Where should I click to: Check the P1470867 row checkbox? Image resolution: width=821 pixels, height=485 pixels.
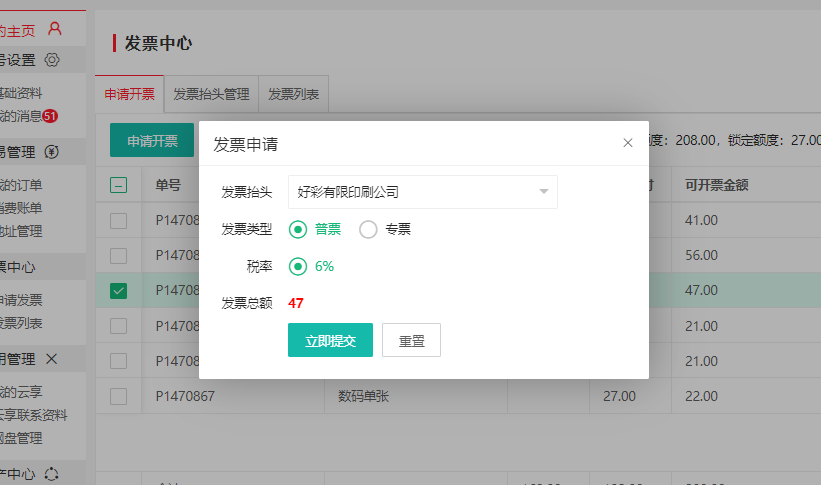click(x=118, y=396)
